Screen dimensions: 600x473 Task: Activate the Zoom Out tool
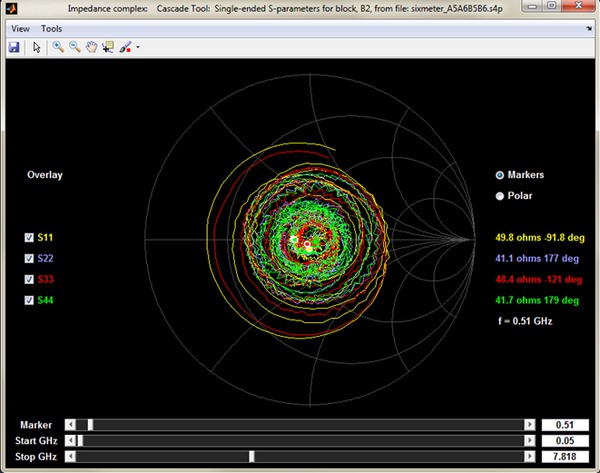(75, 47)
